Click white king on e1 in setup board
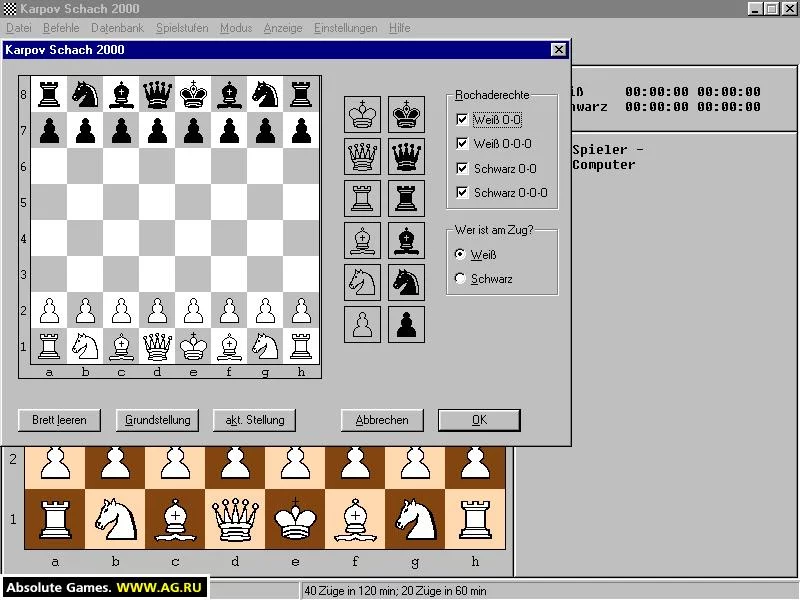 [x=193, y=346]
